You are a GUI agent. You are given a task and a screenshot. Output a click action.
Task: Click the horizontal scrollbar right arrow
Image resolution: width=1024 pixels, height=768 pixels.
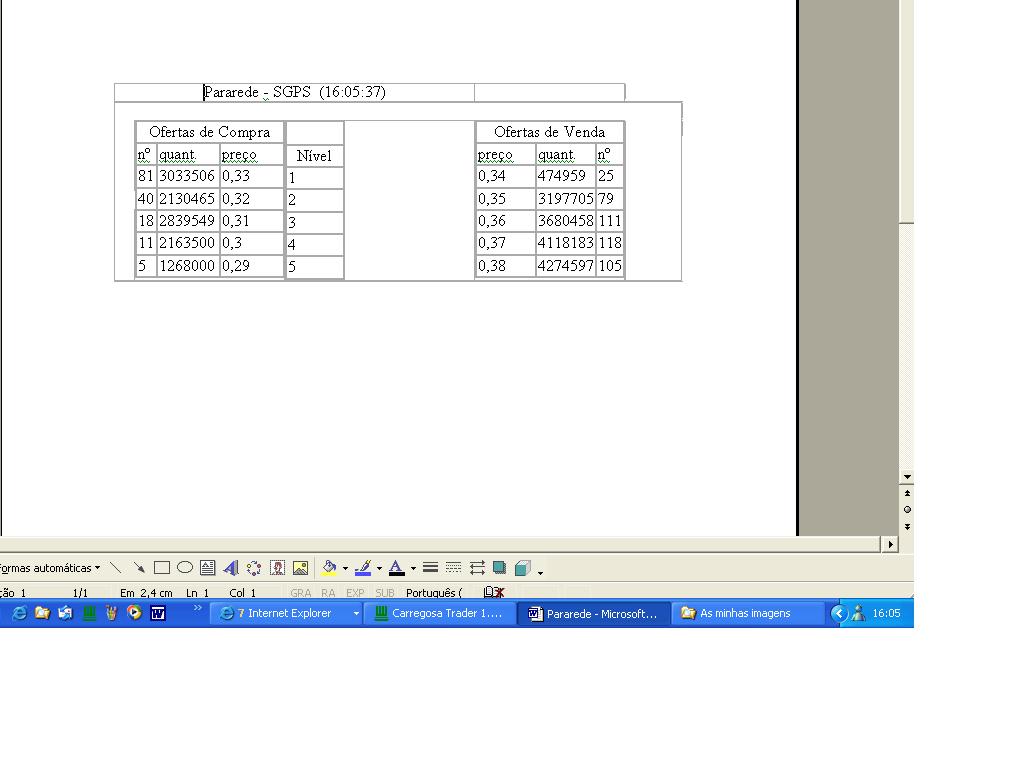890,544
